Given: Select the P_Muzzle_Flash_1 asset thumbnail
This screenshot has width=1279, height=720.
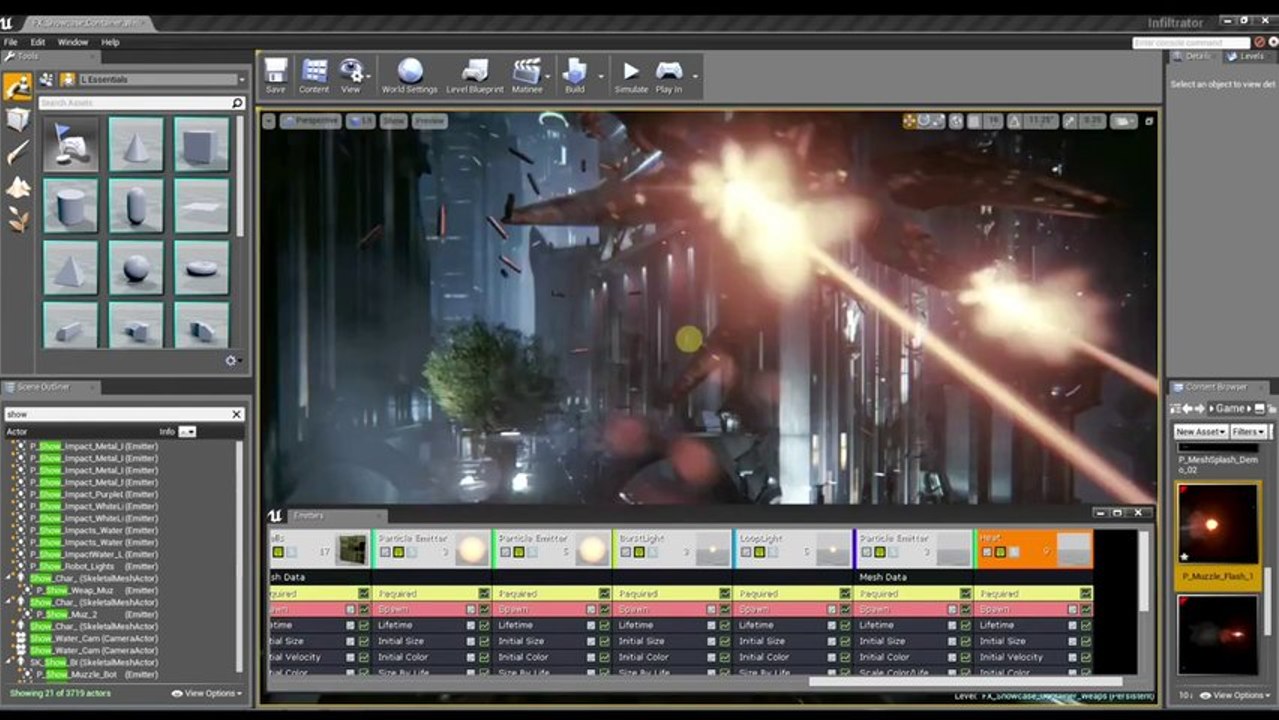Looking at the screenshot, I should coord(1217,524).
